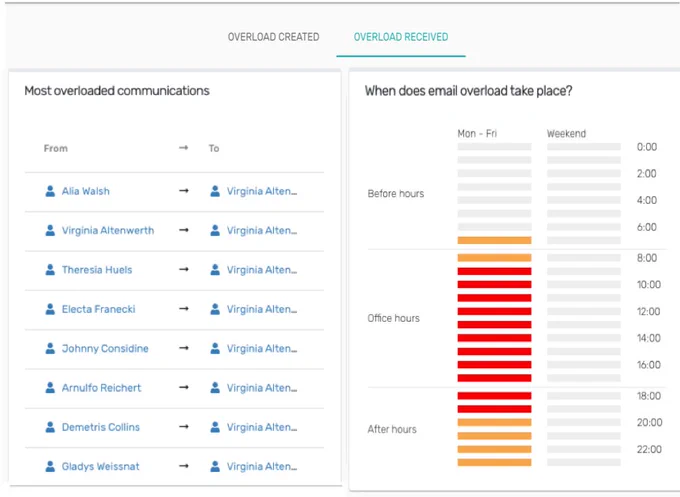The width and height of the screenshot is (680, 497).
Task: Select the orange Mon-Fri bar at 8:00
Action: [494, 258]
